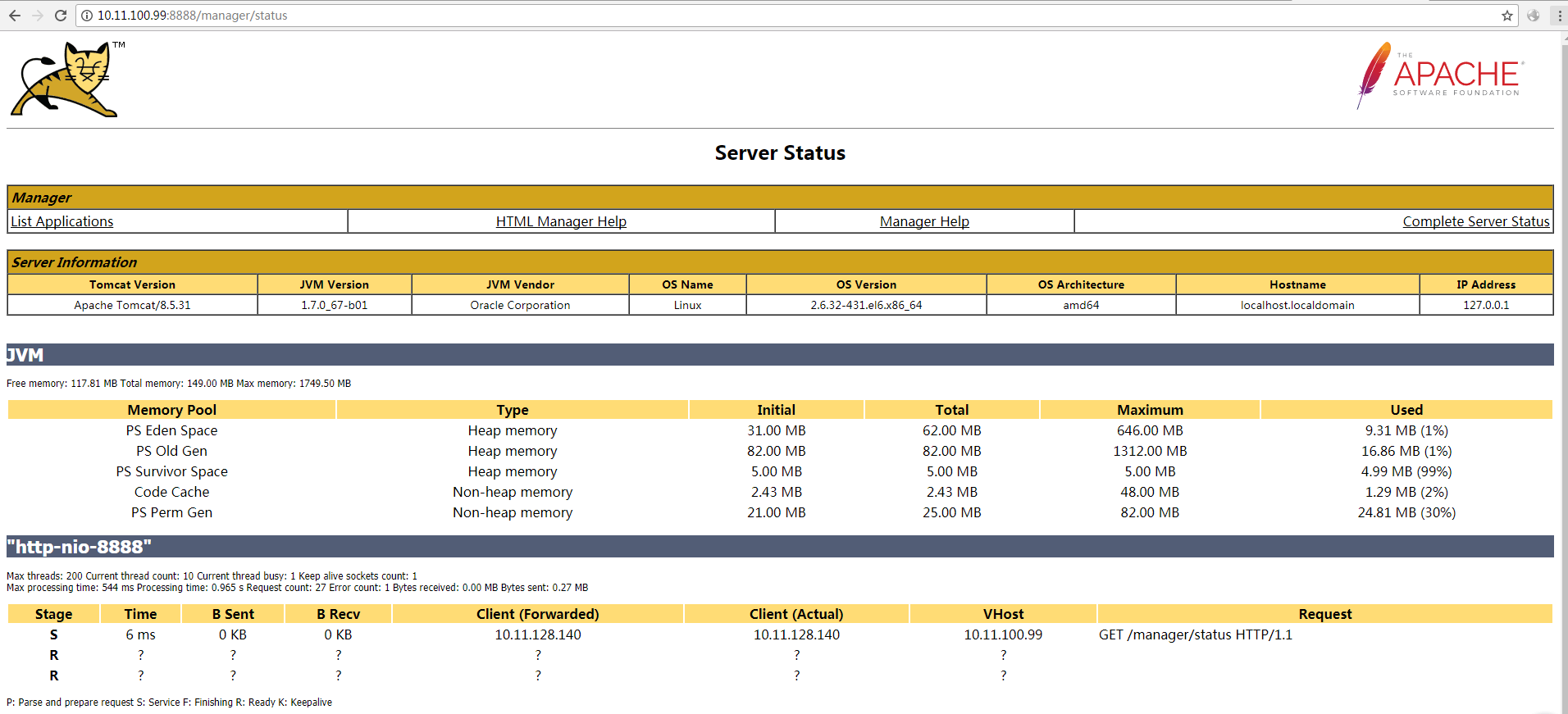Bookmark this page with star icon

(1507, 16)
